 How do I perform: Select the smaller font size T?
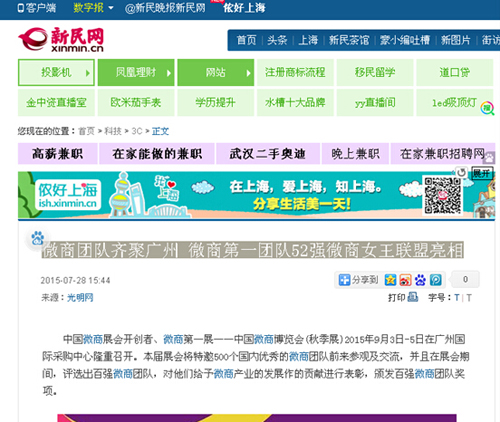tap(469, 298)
